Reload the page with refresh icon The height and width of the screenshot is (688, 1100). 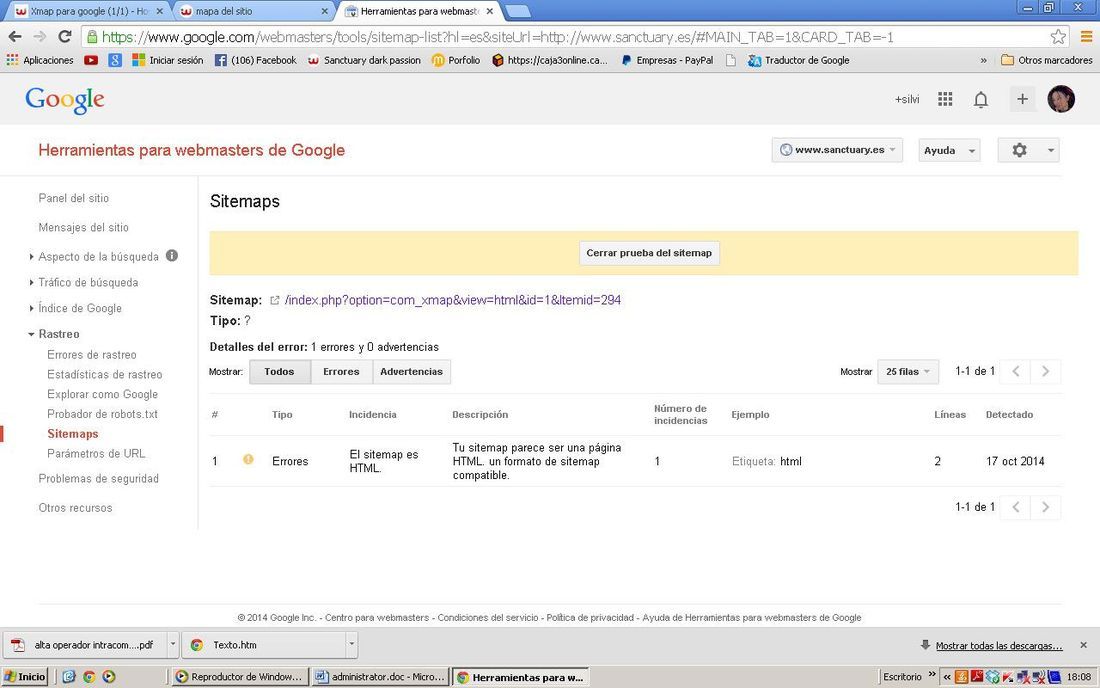pyautogui.click(x=65, y=36)
